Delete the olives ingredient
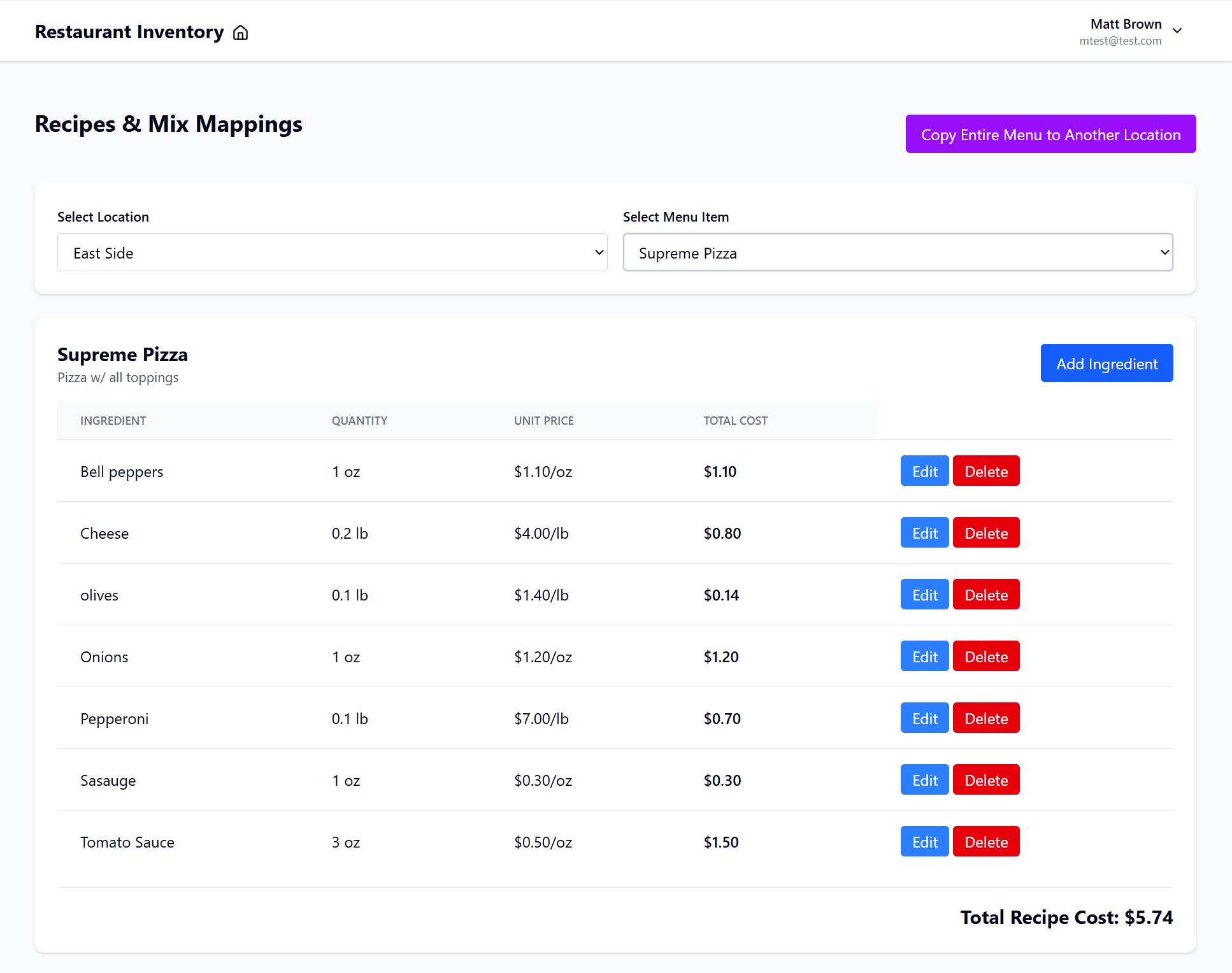 coord(986,594)
